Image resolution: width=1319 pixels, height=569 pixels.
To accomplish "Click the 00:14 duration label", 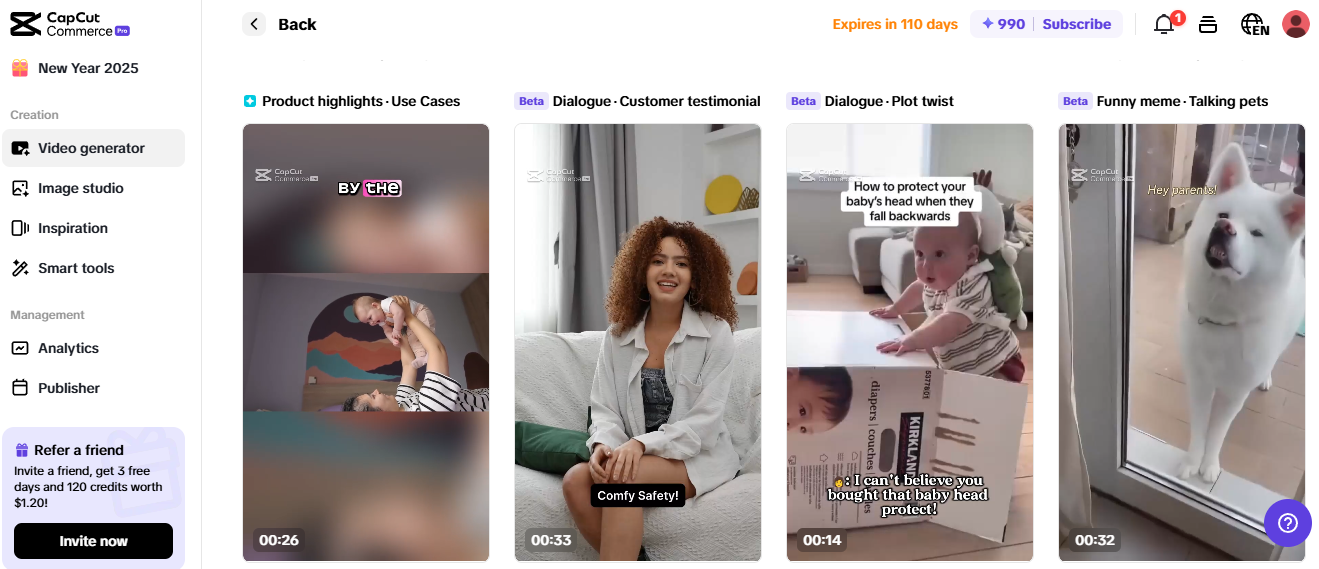I will 821,540.
